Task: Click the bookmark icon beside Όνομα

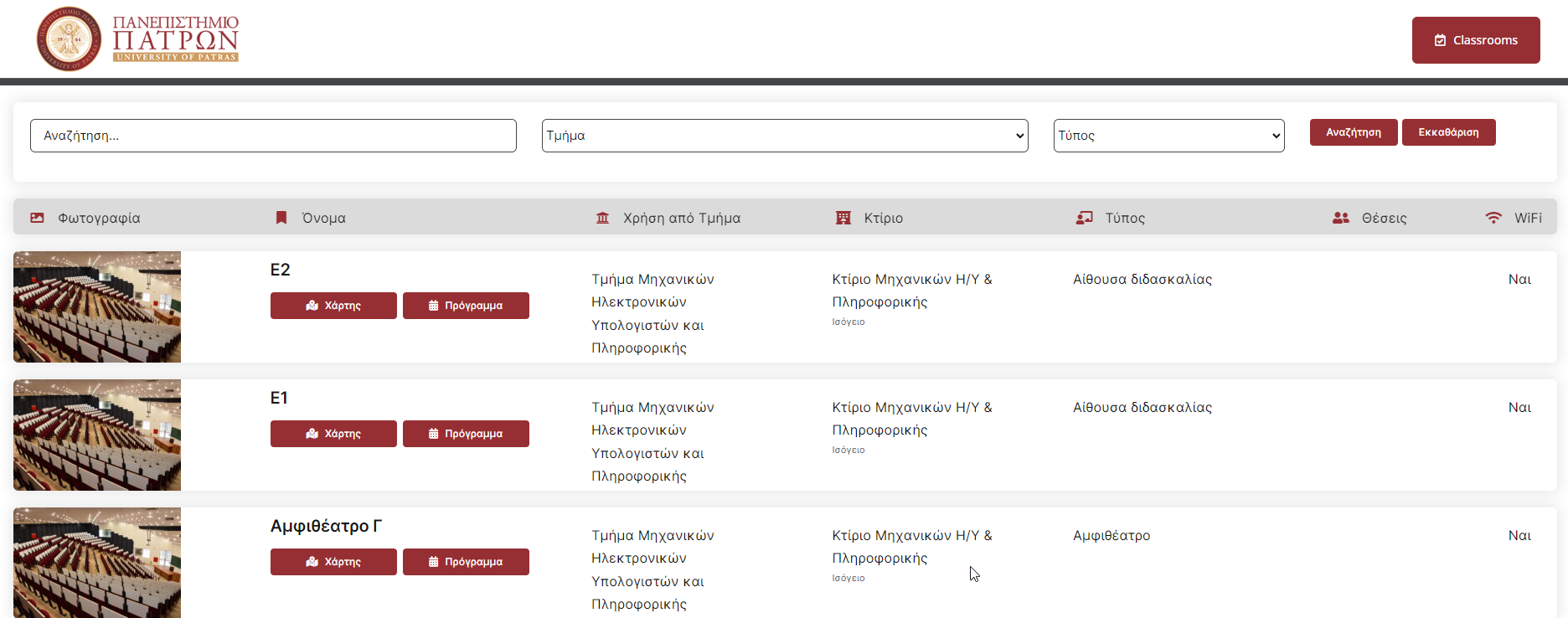Action: pos(281,218)
